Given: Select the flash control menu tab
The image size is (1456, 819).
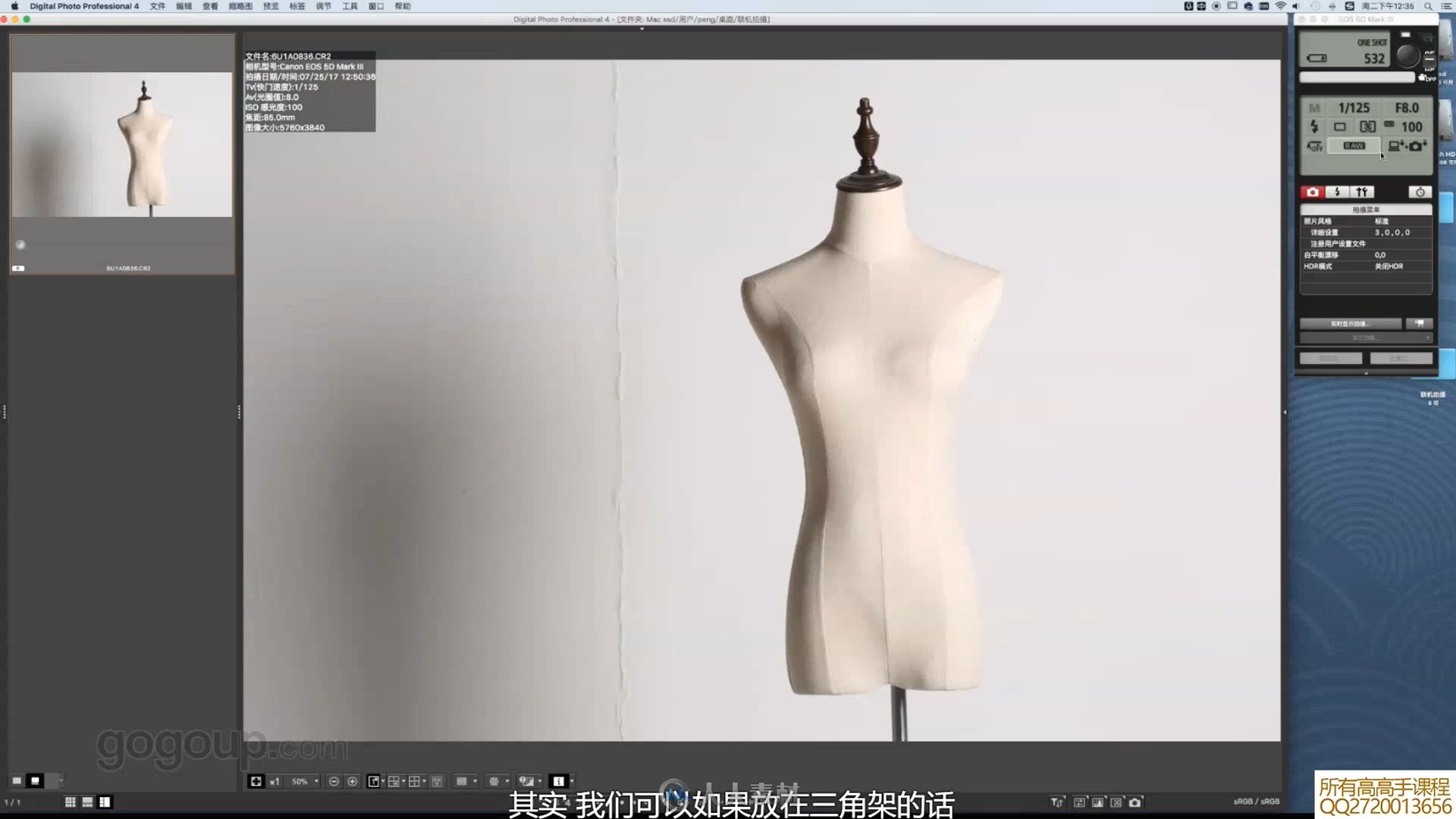Looking at the screenshot, I should [x=1338, y=192].
